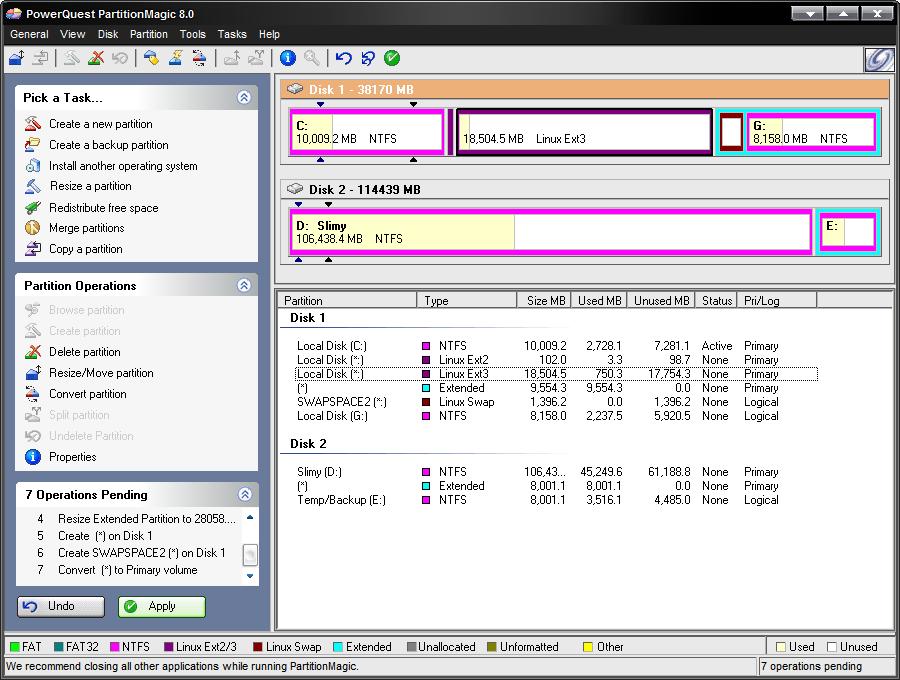This screenshot has height=680, width=900.
Task: Collapse the Pick a Task panel
Action: [244, 98]
